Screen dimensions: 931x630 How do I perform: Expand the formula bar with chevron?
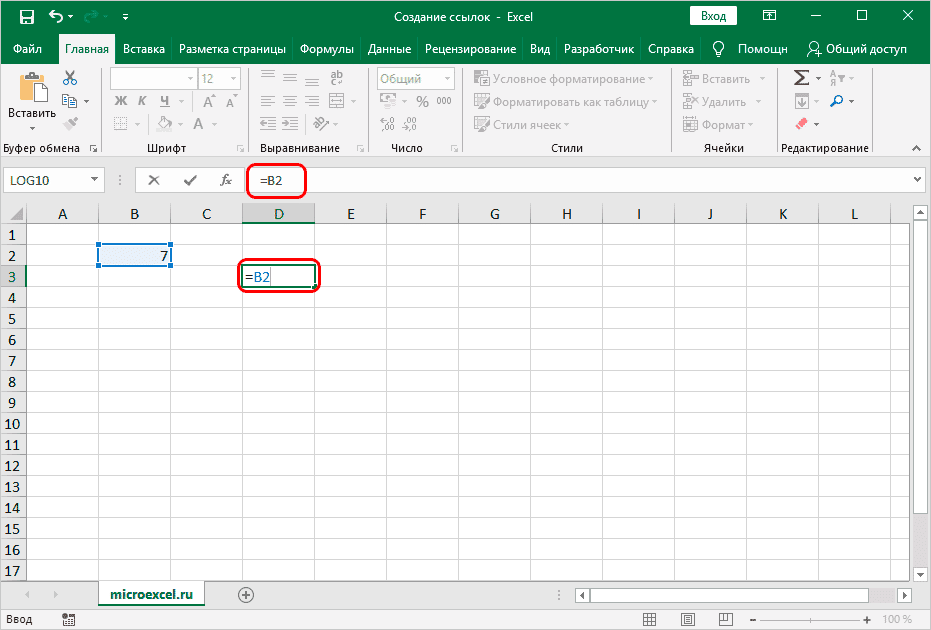(918, 180)
